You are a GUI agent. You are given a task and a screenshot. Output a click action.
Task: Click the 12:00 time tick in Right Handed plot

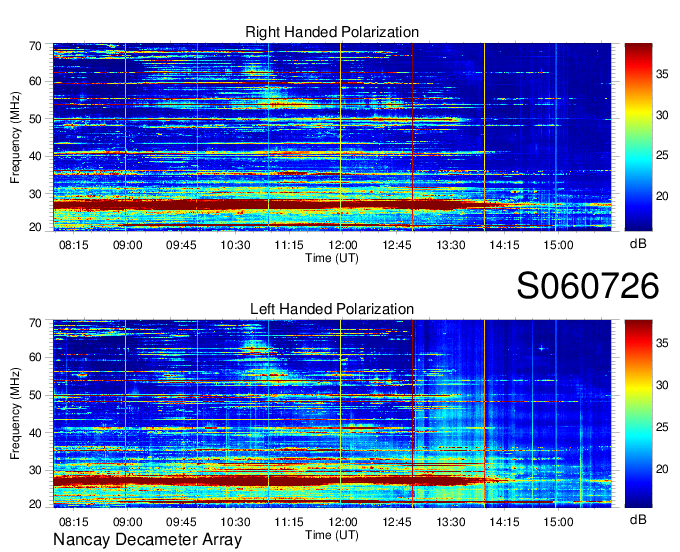point(343,245)
